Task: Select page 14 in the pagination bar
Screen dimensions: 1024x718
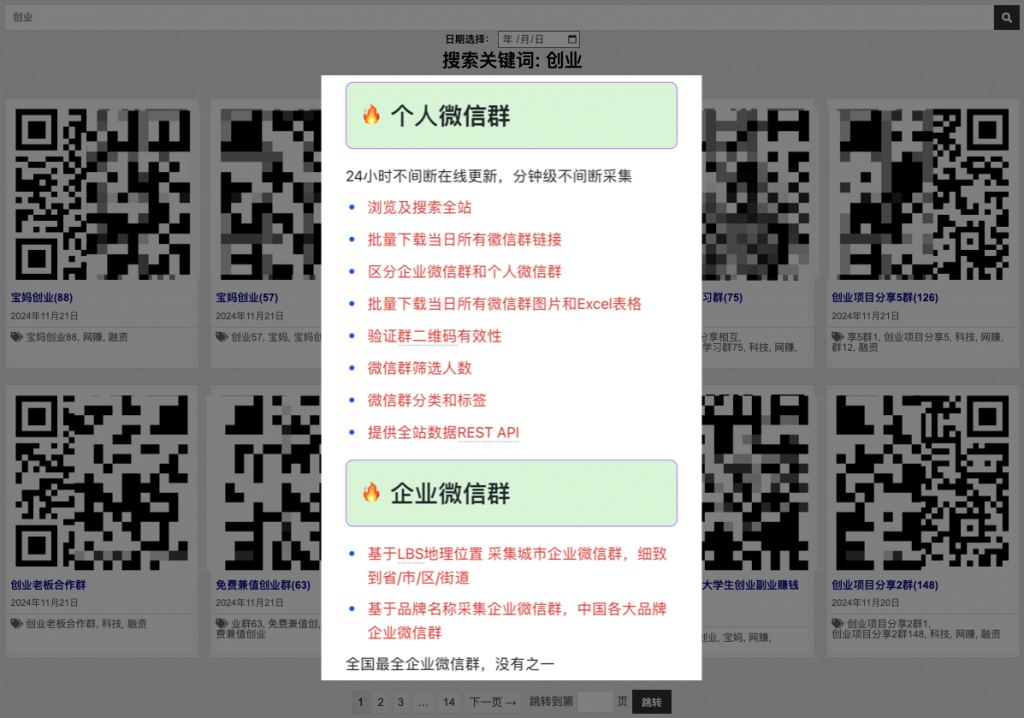Action: click(x=448, y=702)
